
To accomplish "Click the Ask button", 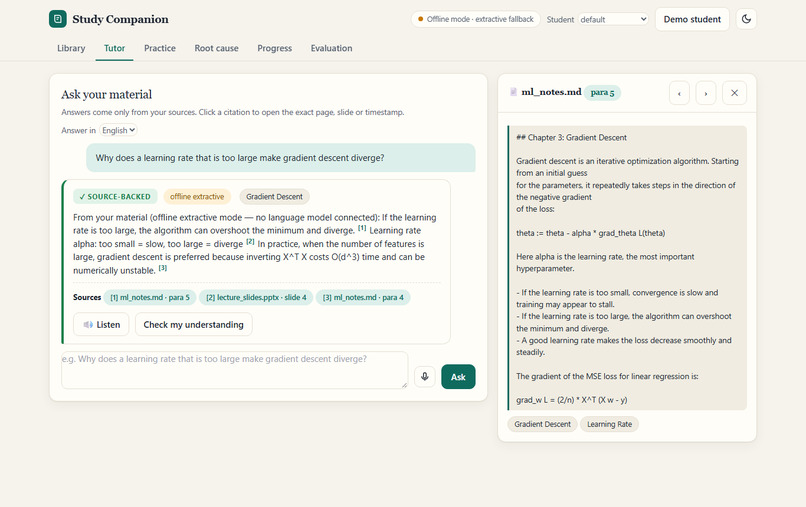I will click(458, 377).
